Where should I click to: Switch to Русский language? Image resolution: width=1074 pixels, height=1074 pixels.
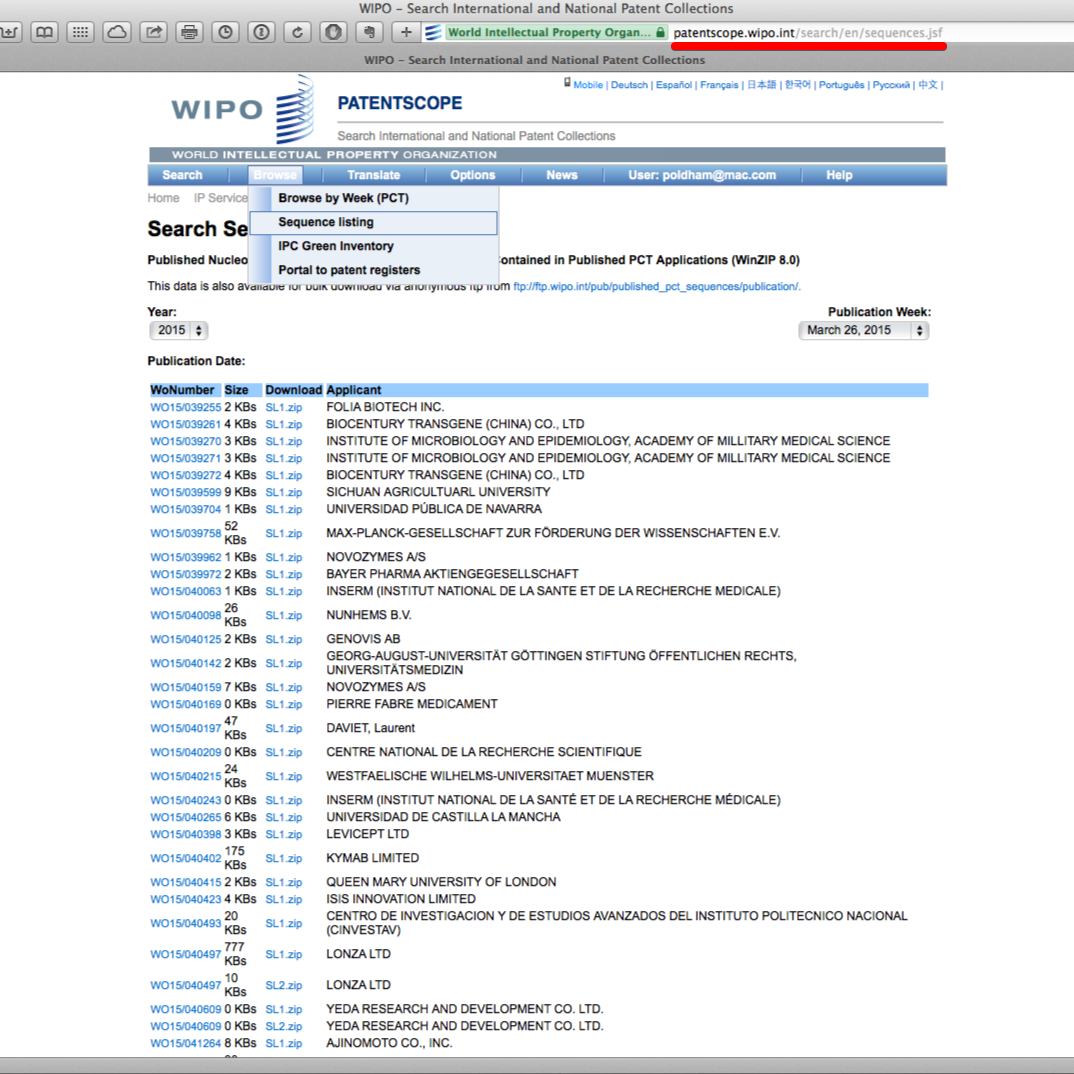[891, 85]
